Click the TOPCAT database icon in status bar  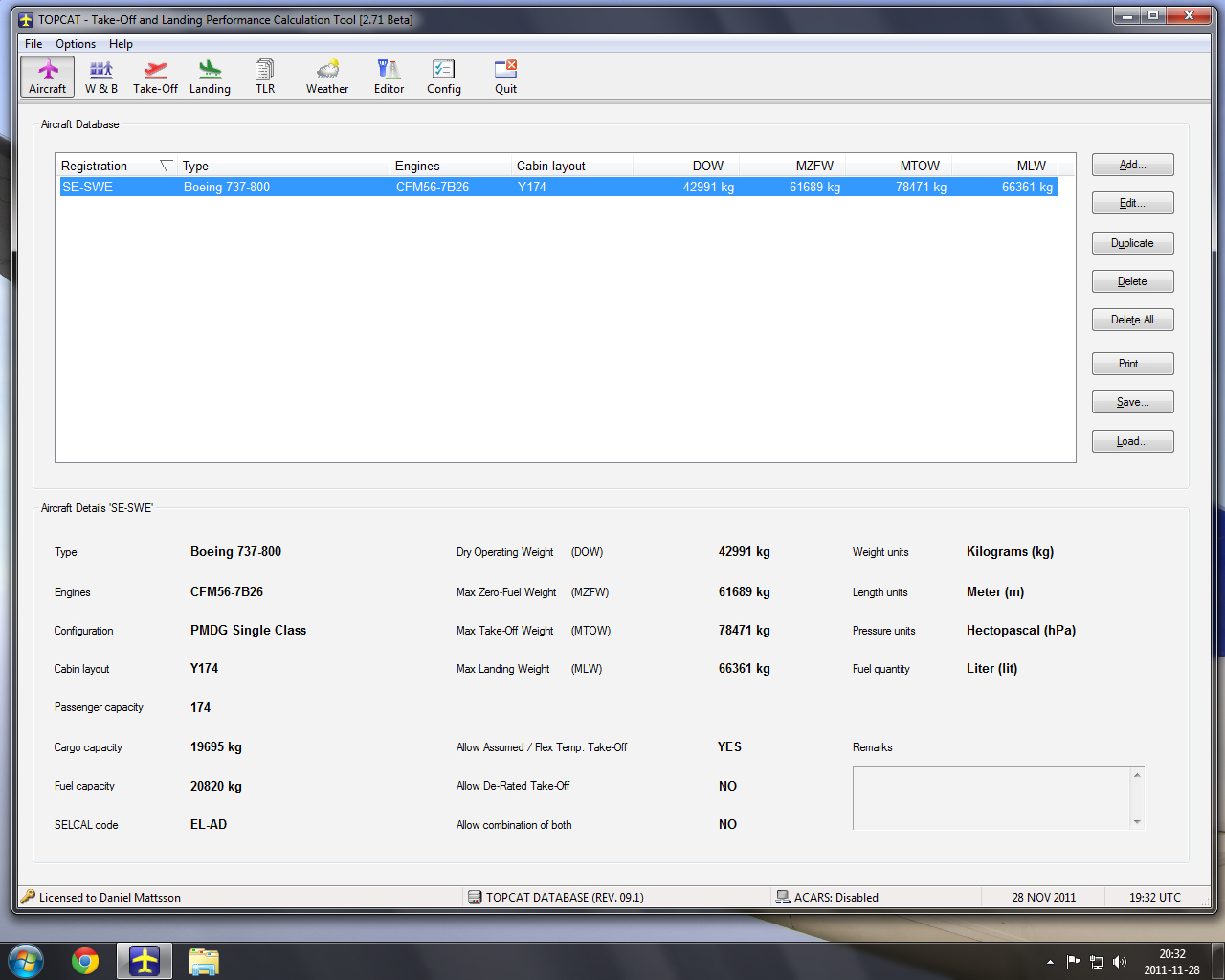(475, 897)
